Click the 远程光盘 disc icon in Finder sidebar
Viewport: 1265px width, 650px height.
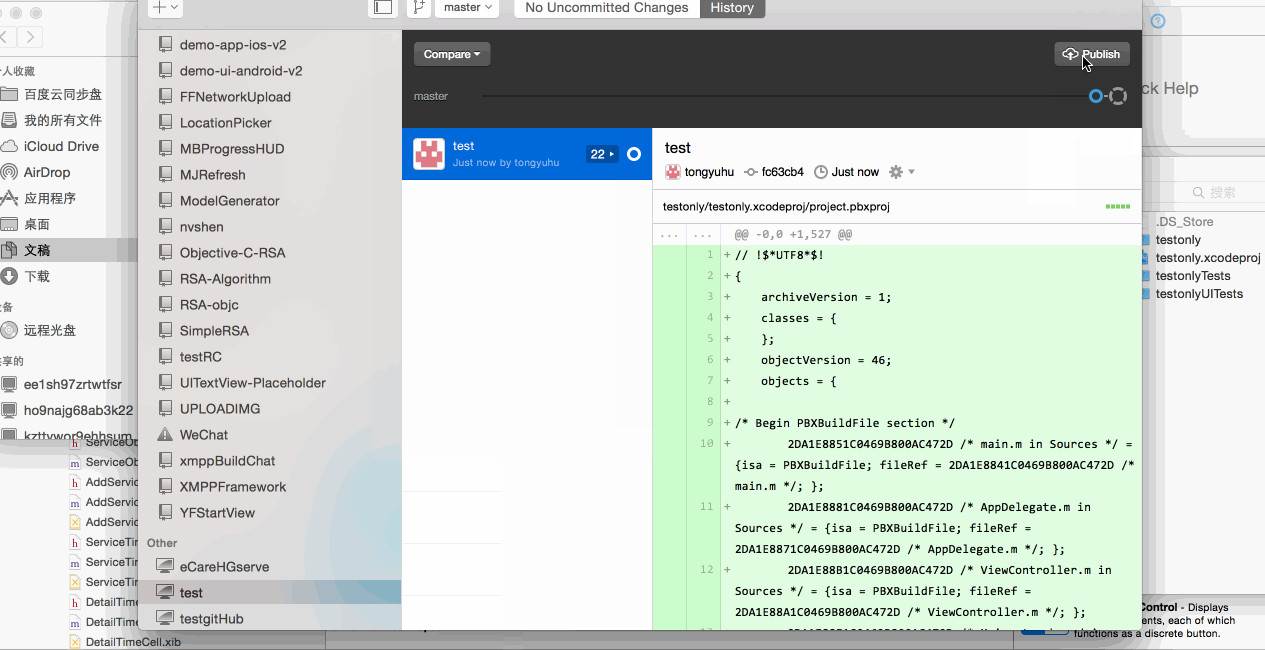9,330
